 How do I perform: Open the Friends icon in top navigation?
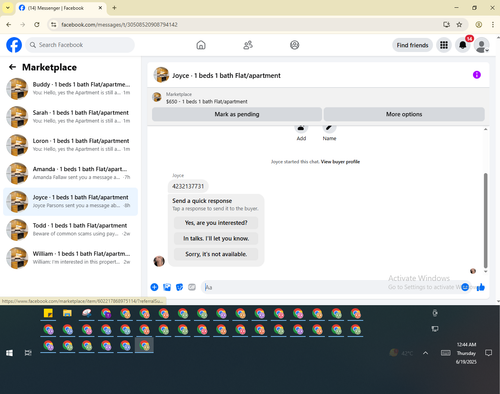click(x=248, y=45)
